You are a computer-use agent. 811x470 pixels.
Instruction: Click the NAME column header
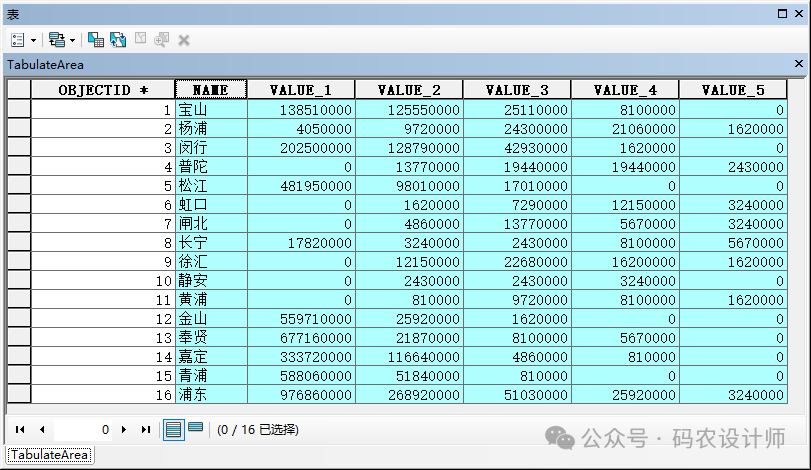pos(211,90)
